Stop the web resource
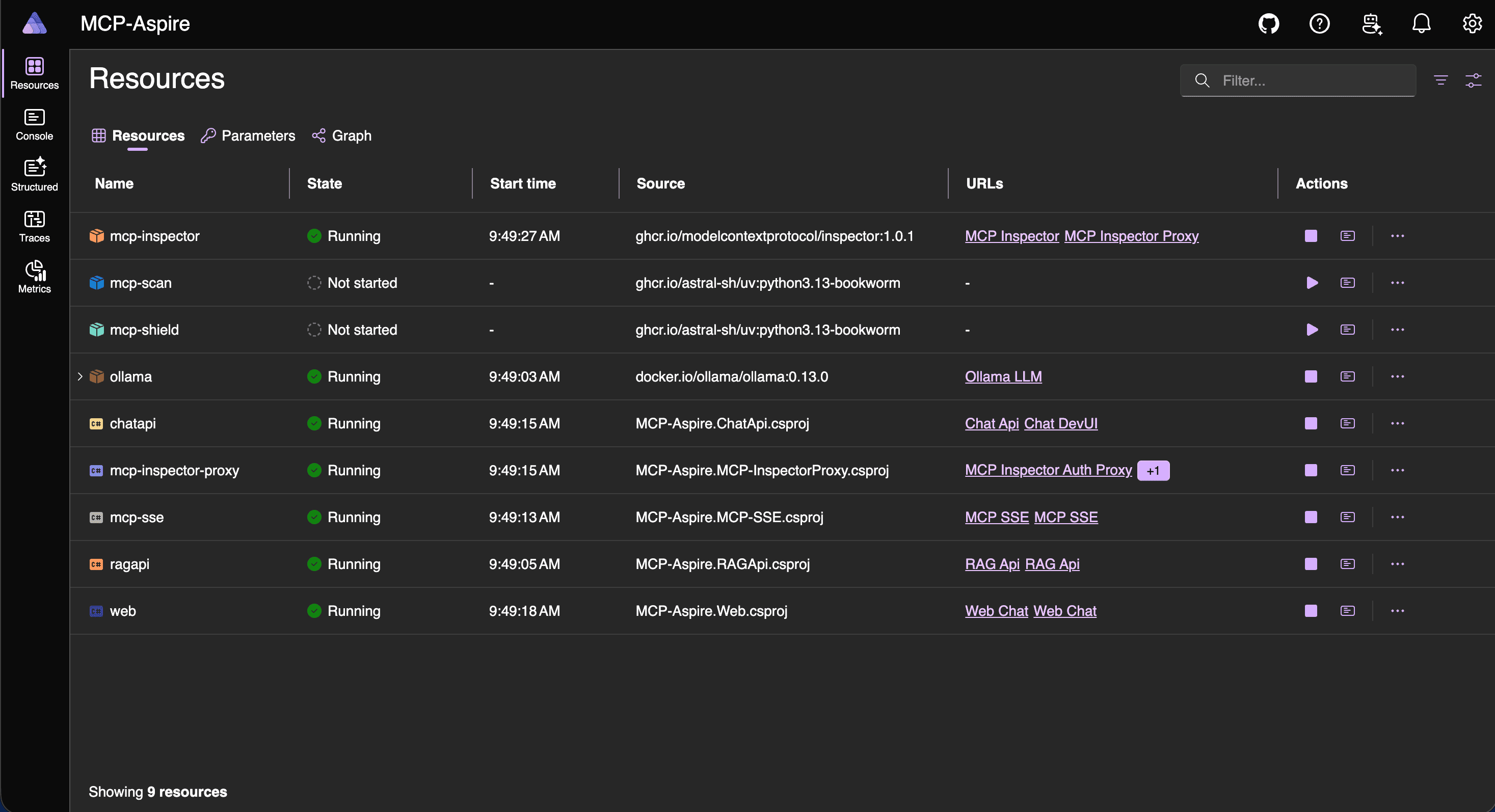1495x812 pixels. 1311,611
